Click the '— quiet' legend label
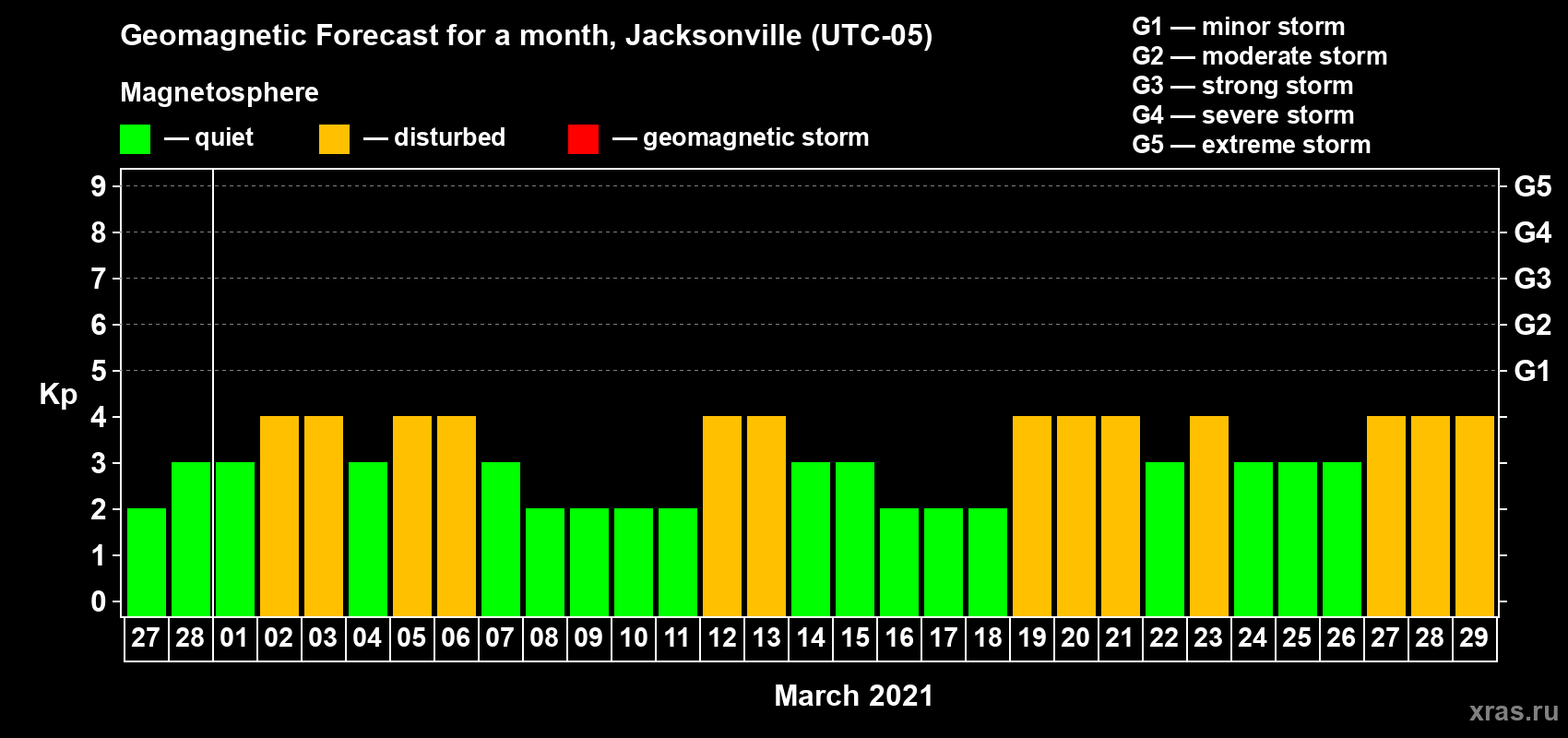 (208, 137)
